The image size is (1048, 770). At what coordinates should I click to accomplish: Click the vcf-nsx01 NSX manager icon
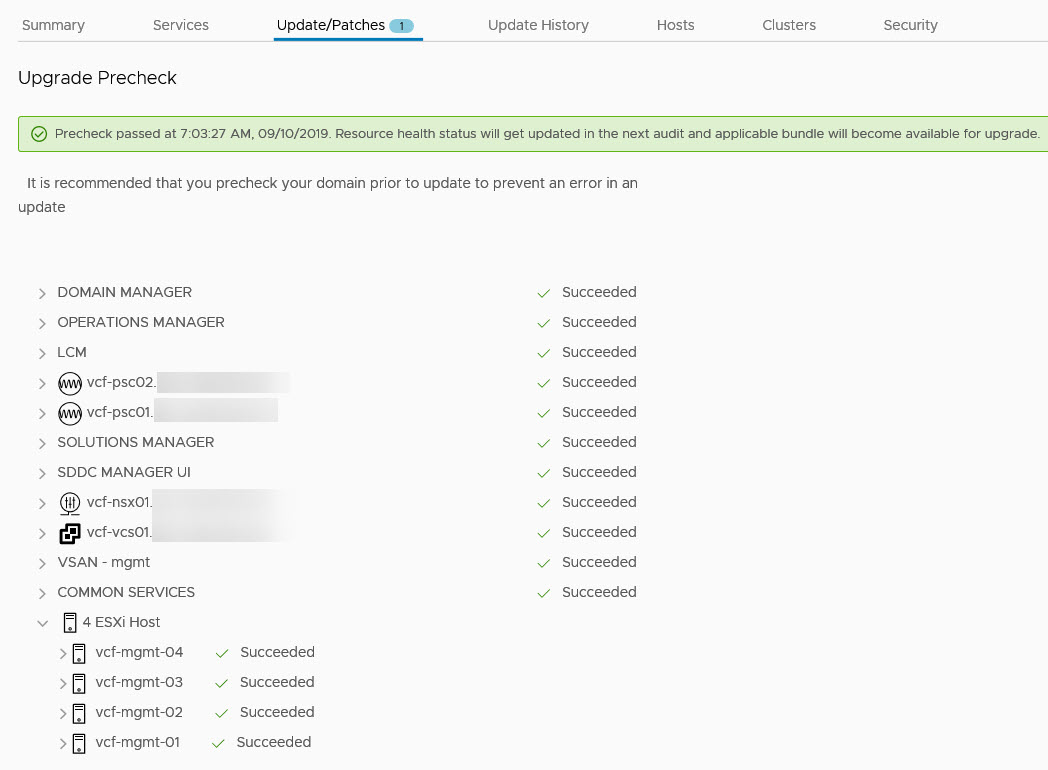(x=70, y=503)
